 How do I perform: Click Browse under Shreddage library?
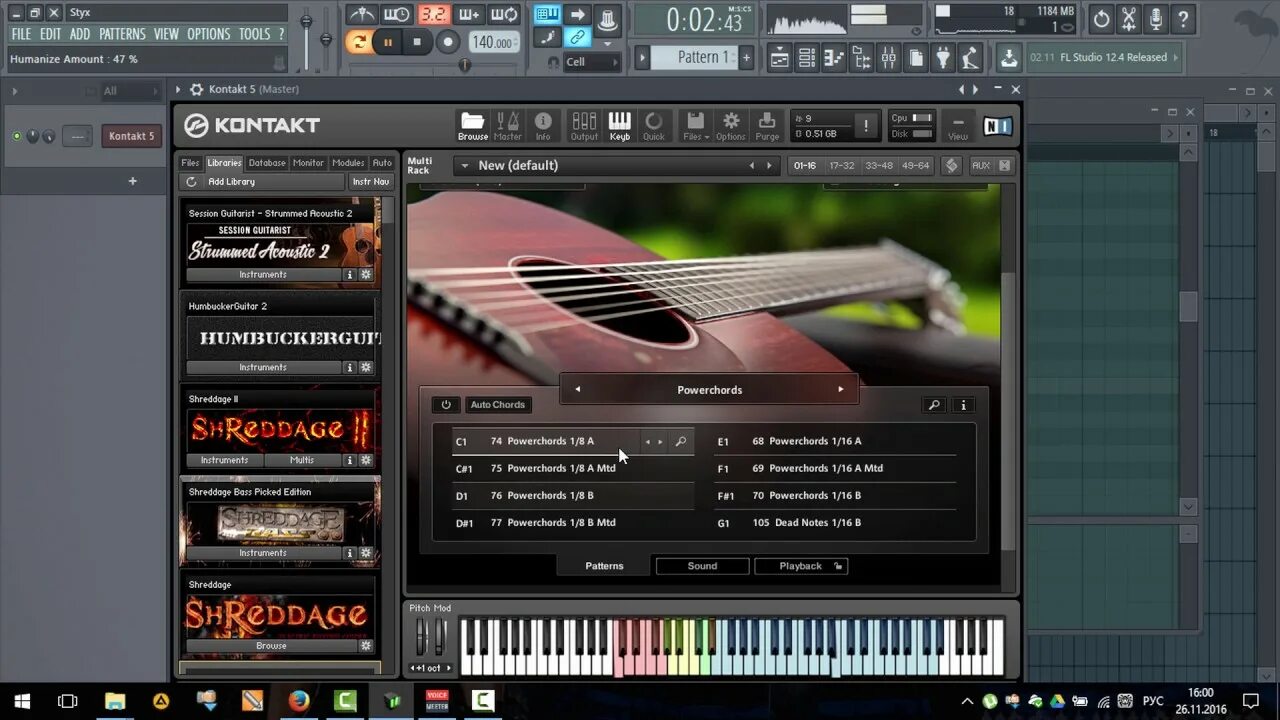(271, 646)
